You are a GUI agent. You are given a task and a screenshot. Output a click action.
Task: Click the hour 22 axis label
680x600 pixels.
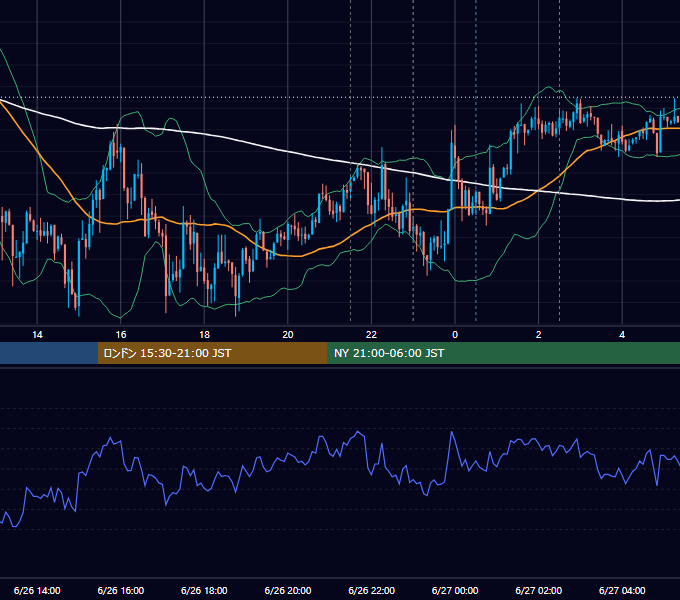tap(371, 335)
